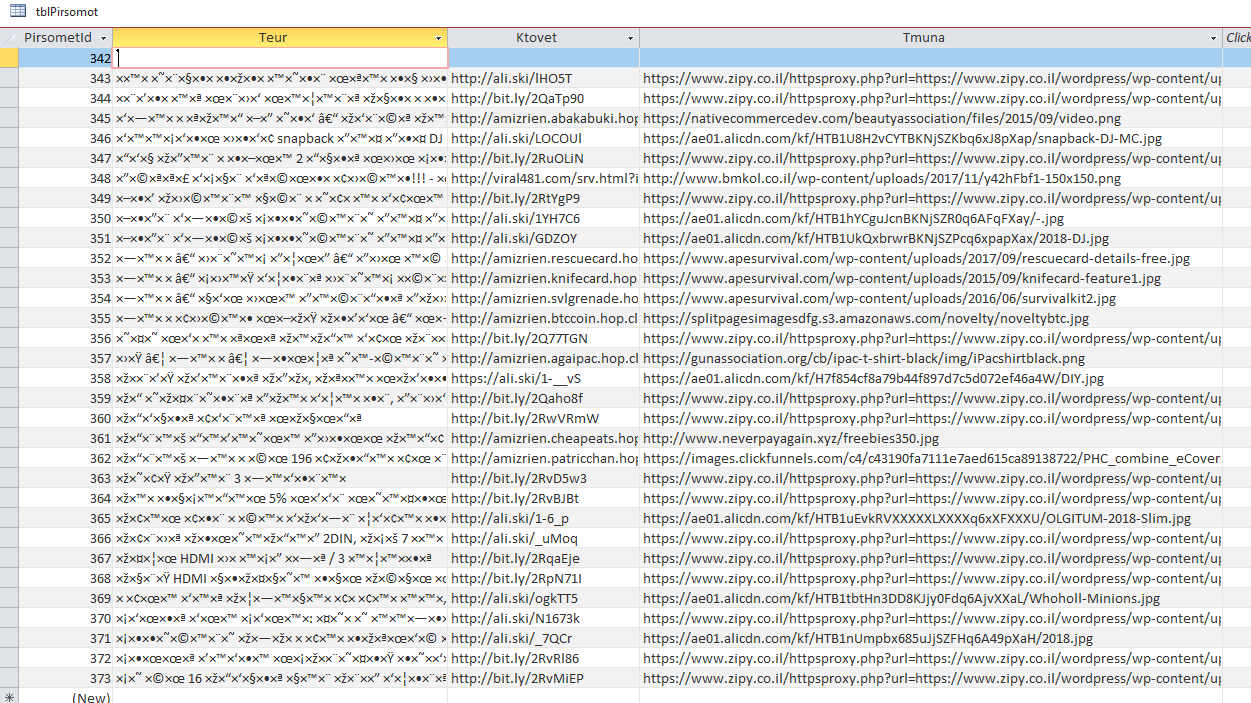Click the Ktovet cell http://bit.ly/2Q77TGN
1251x703 pixels.
tap(544, 338)
